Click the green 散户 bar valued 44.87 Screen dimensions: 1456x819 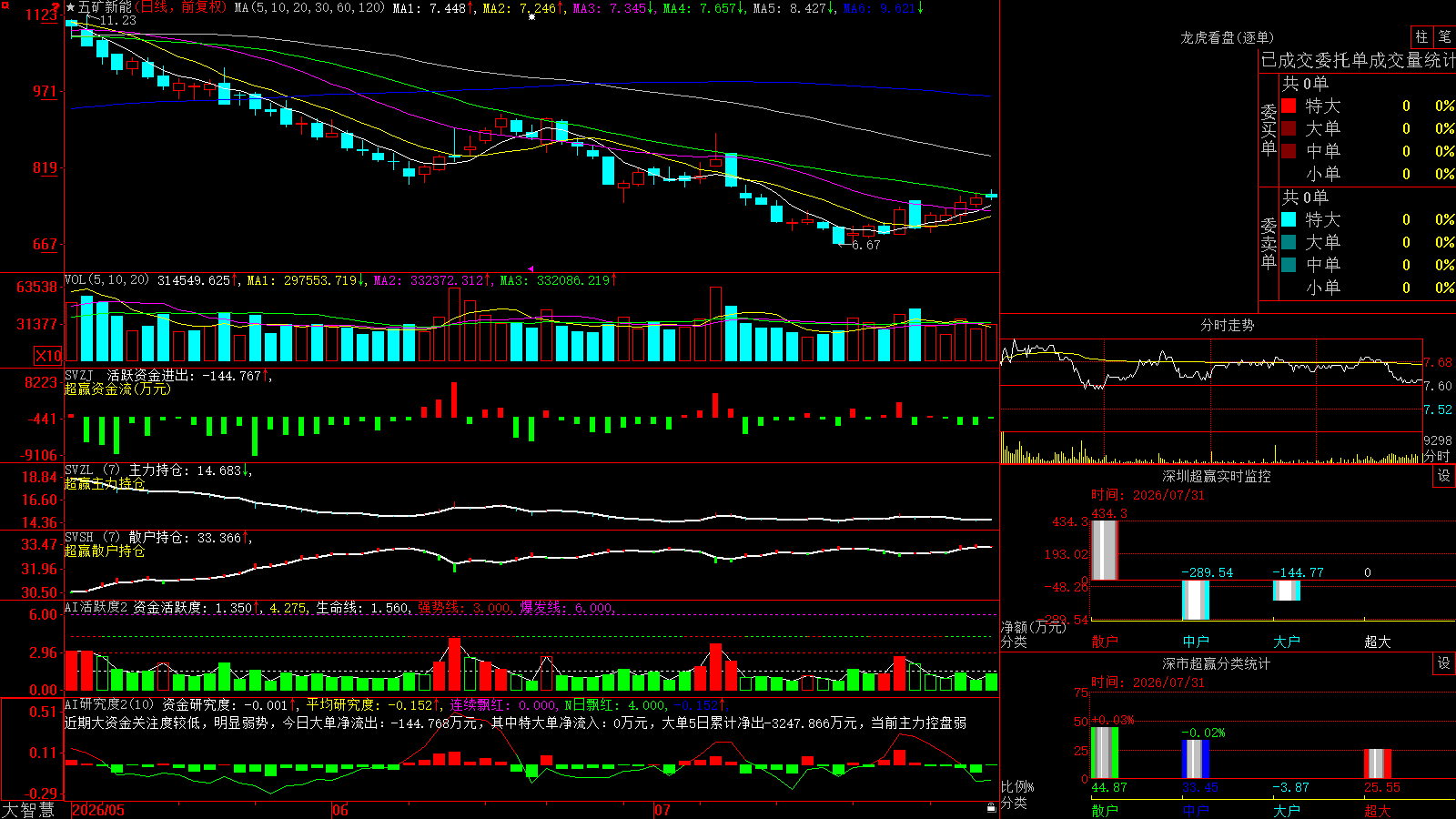click(1104, 753)
